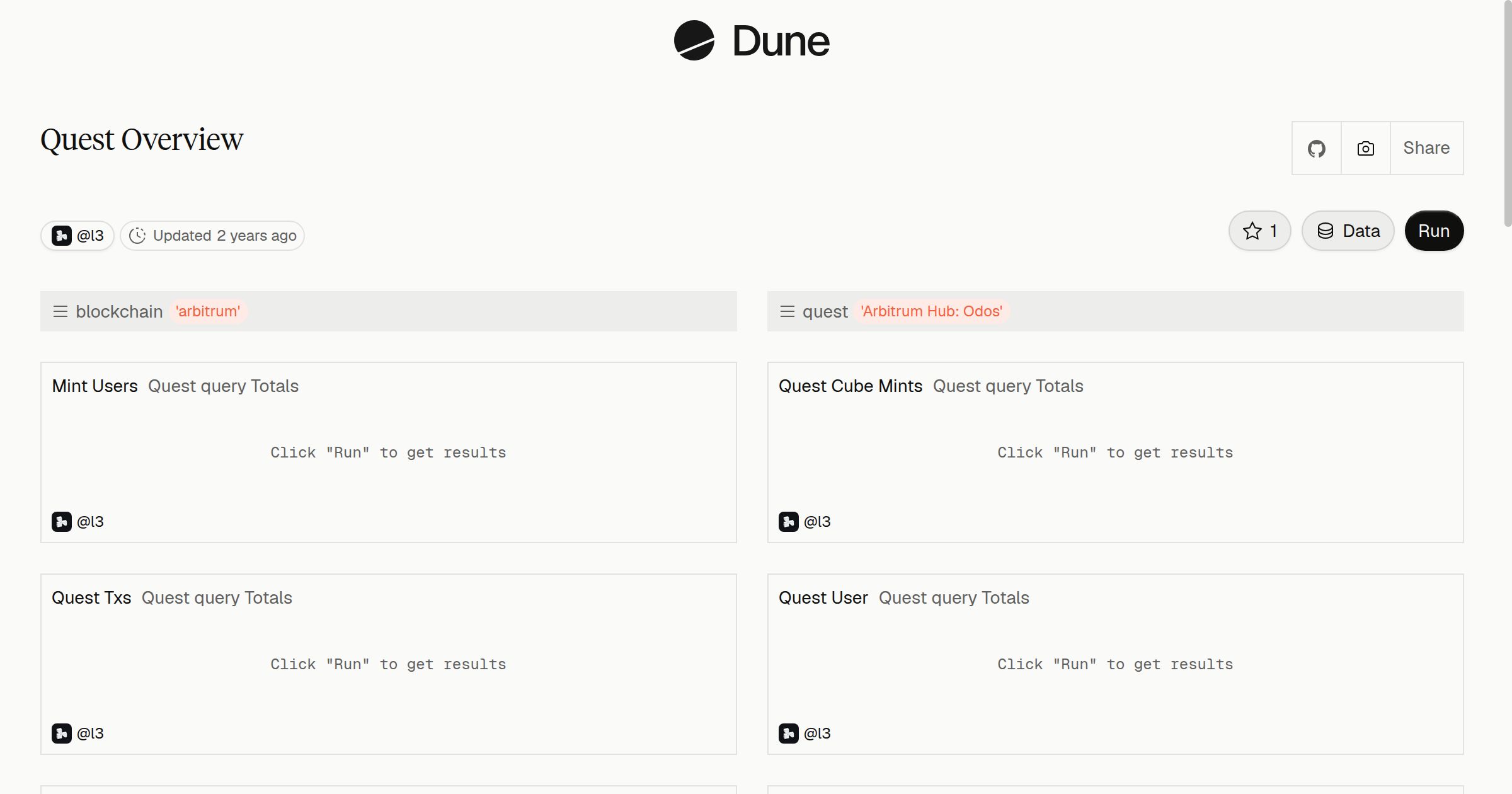The width and height of the screenshot is (1512, 794).
Task: Click the quest parameter label
Action: 825,311
